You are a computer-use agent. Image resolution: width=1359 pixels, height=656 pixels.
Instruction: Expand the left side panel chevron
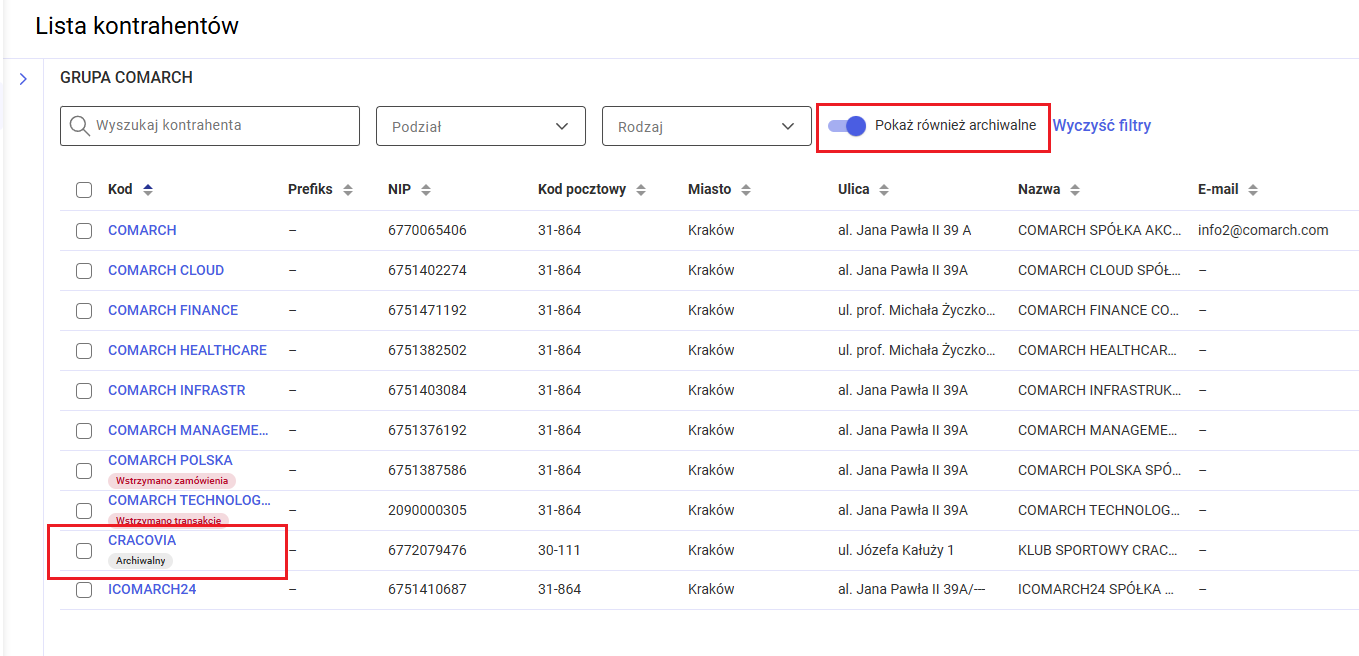[x=23, y=79]
